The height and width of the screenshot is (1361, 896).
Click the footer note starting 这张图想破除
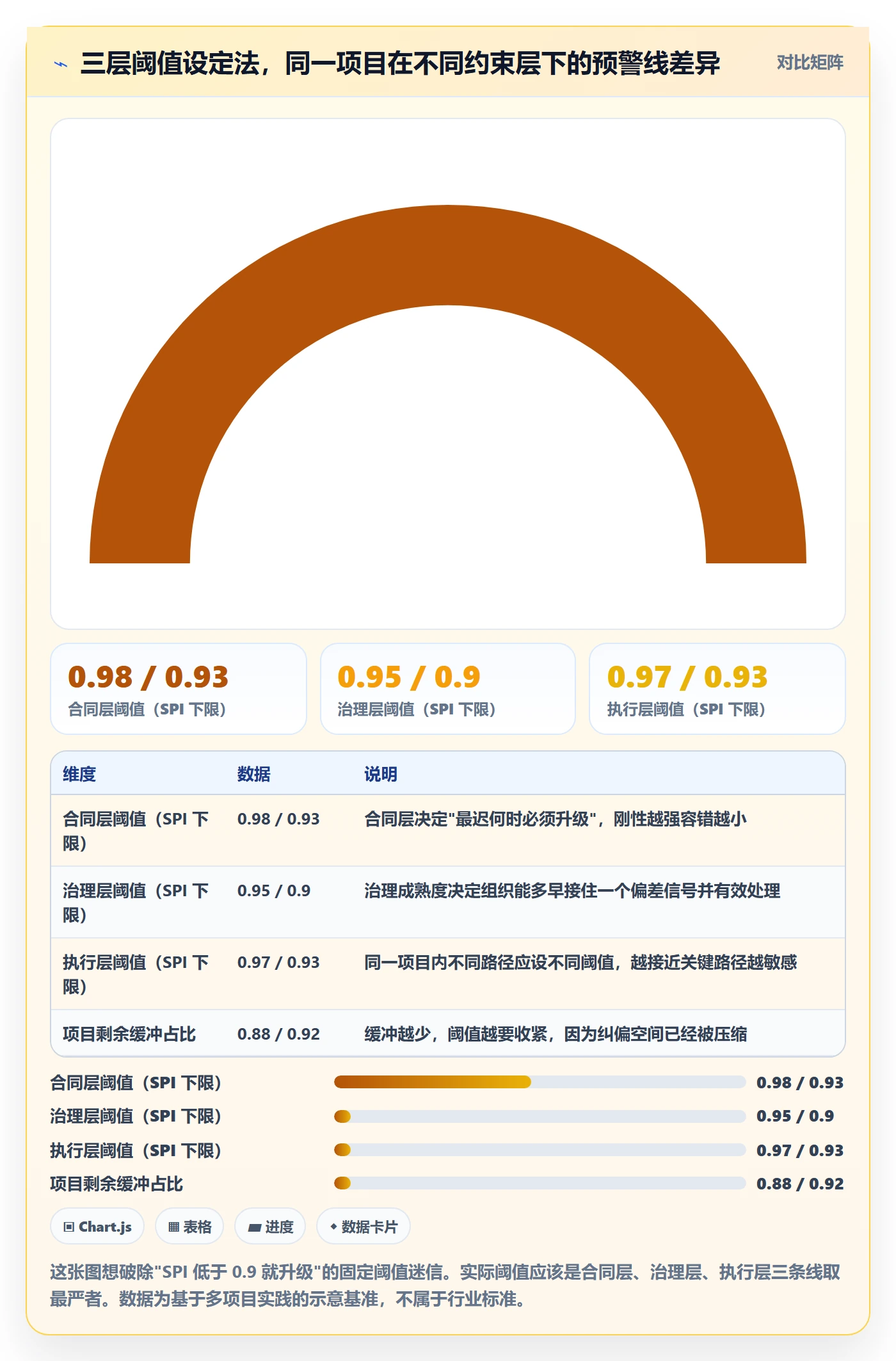pyautogui.click(x=445, y=1285)
